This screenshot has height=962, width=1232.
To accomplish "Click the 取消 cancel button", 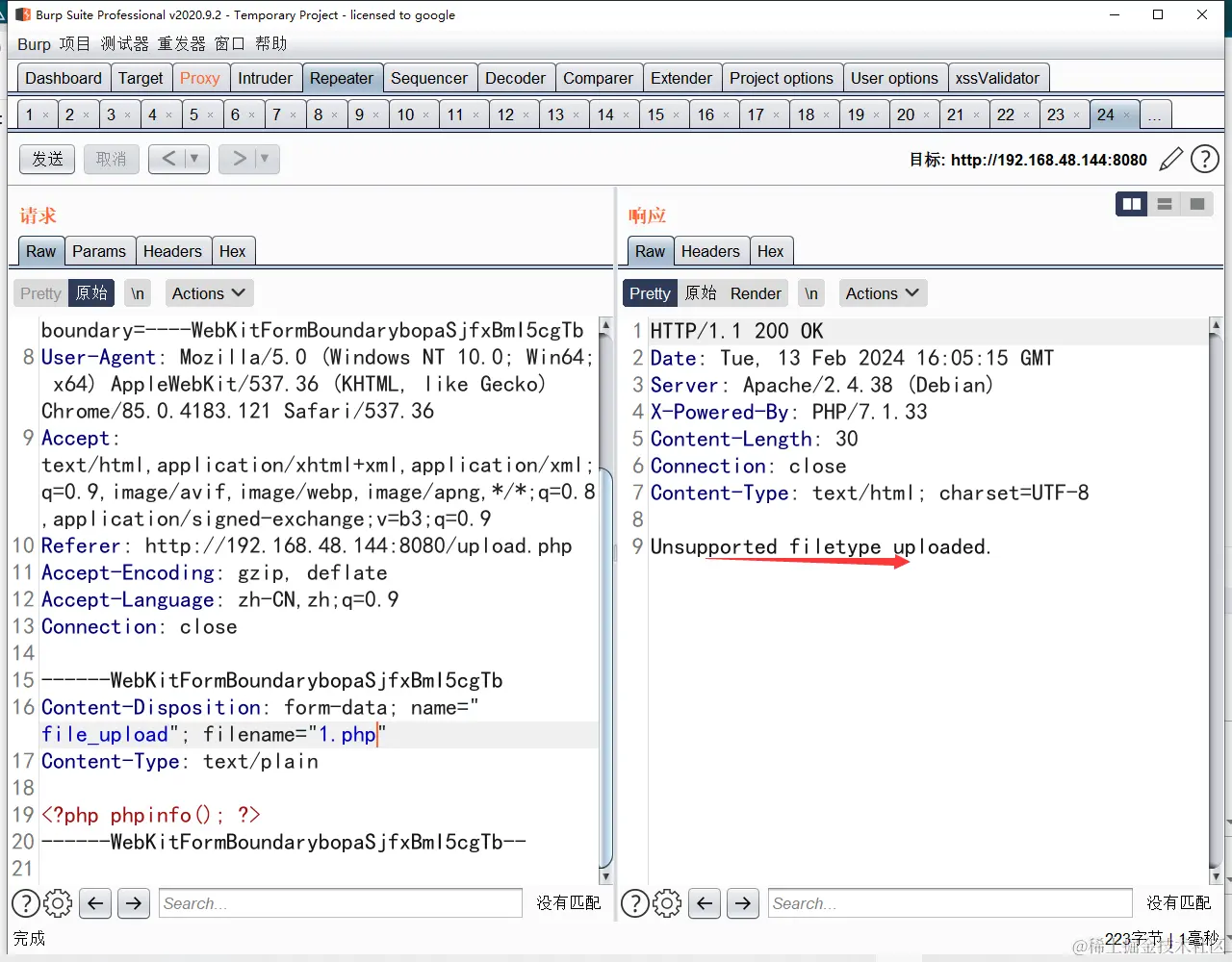I will (x=111, y=159).
